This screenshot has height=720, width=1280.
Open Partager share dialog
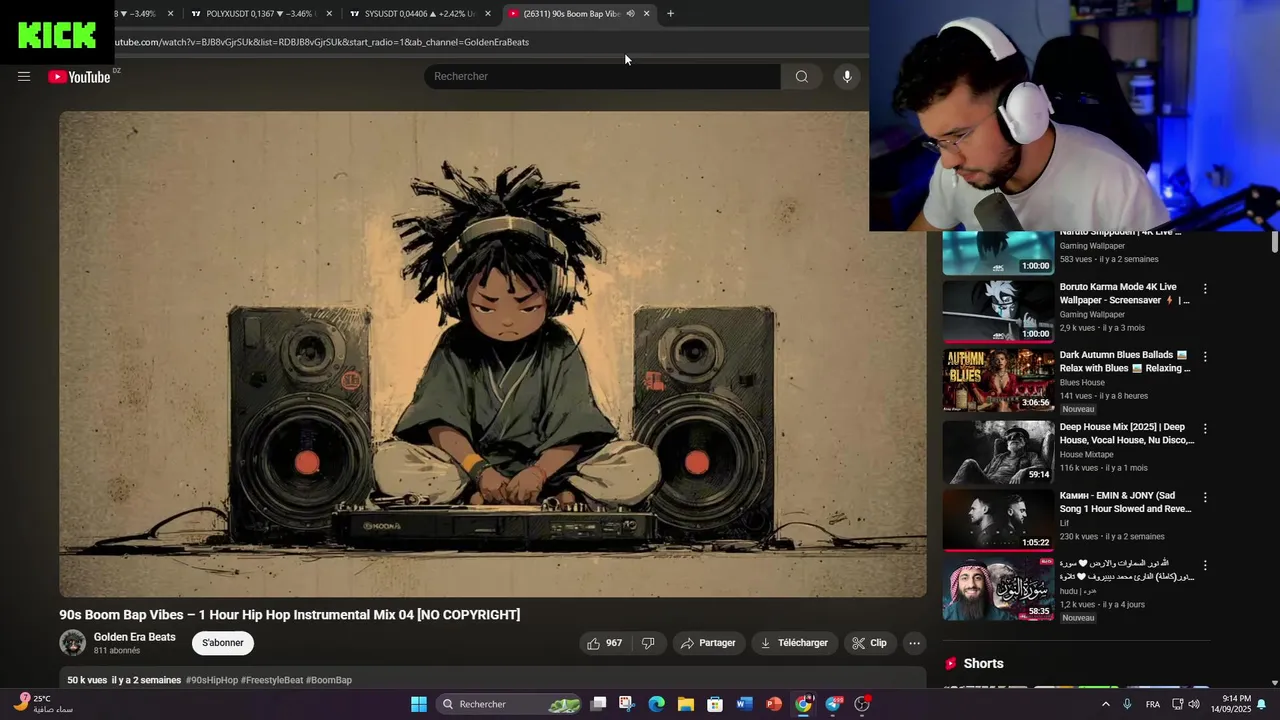pyautogui.click(x=708, y=643)
